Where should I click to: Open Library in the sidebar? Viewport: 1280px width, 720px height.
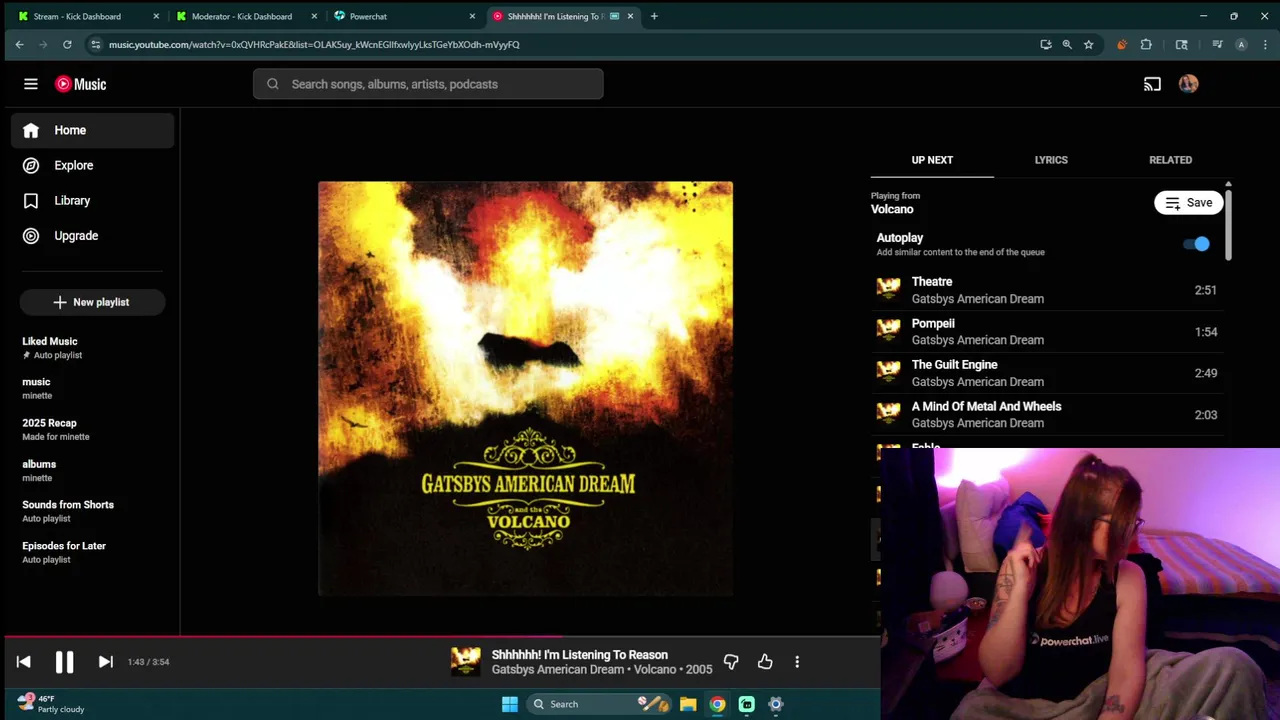click(x=93, y=200)
